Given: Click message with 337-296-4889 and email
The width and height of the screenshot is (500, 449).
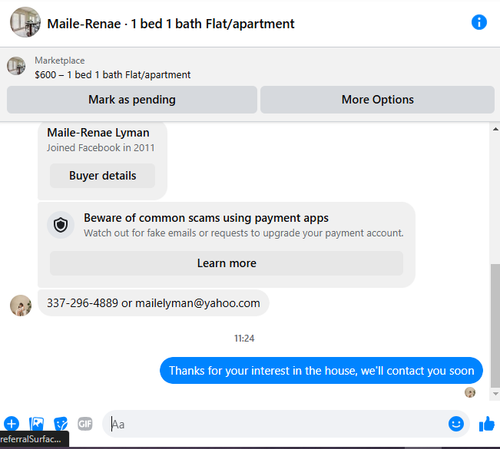Looking at the screenshot, I should [x=153, y=303].
